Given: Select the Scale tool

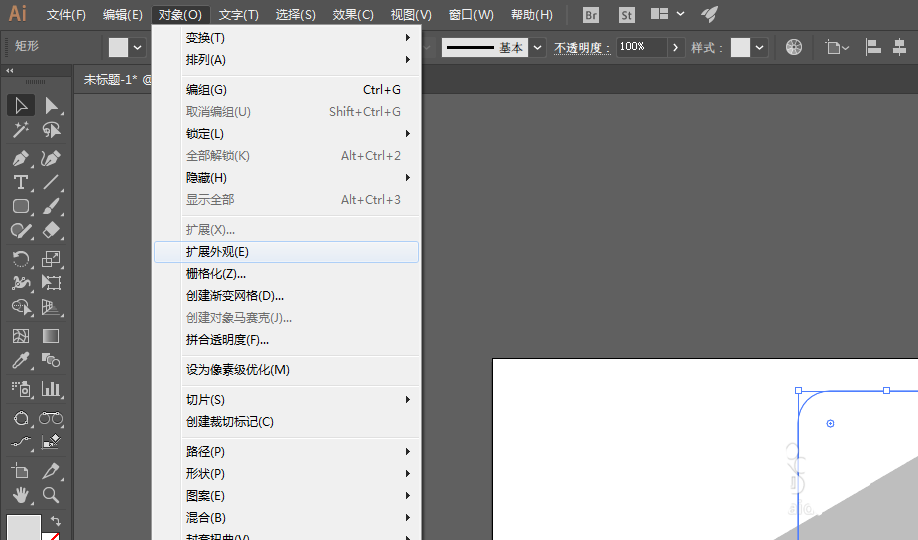Looking at the screenshot, I should (x=51, y=259).
